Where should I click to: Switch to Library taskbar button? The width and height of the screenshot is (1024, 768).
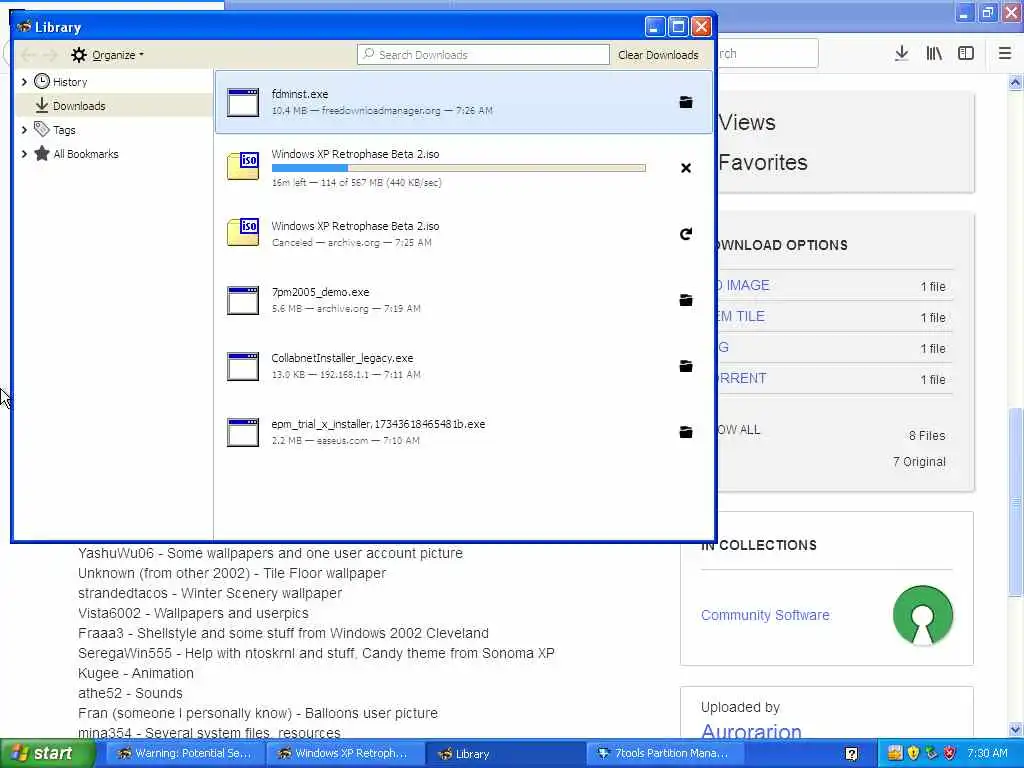[x=504, y=754]
